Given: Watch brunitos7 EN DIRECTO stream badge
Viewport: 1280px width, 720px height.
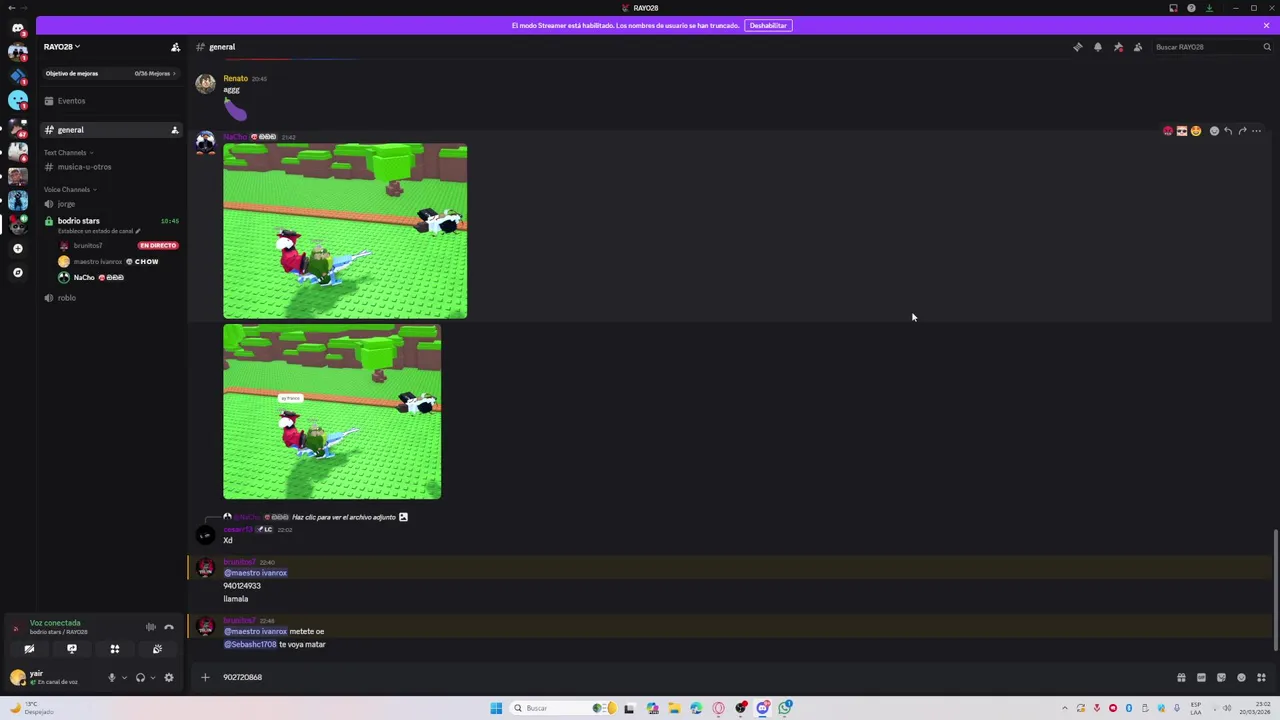Looking at the screenshot, I should point(158,245).
